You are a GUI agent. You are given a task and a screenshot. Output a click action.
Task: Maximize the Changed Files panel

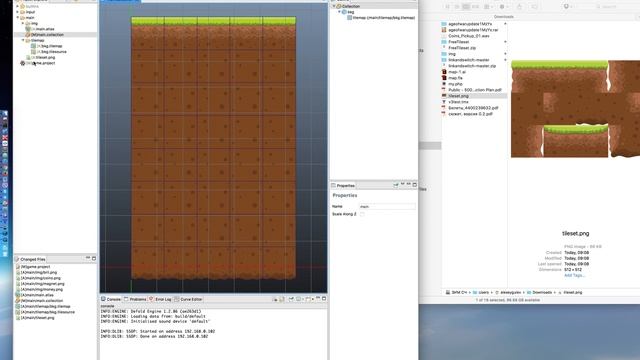click(94, 258)
